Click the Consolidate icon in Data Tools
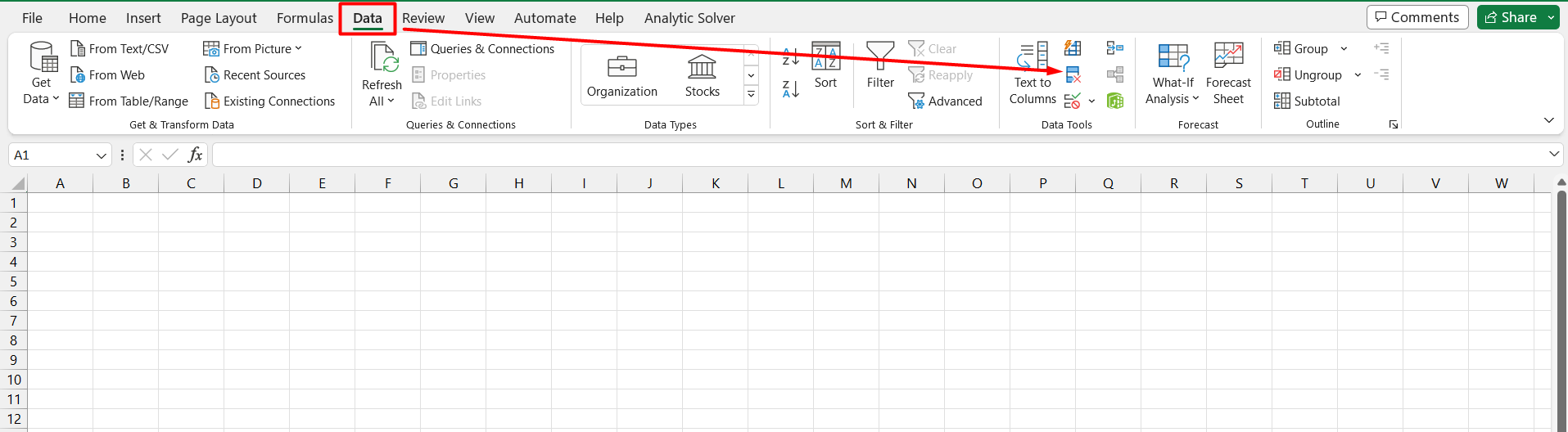Screen dimensions: 1568x432 [1114, 48]
